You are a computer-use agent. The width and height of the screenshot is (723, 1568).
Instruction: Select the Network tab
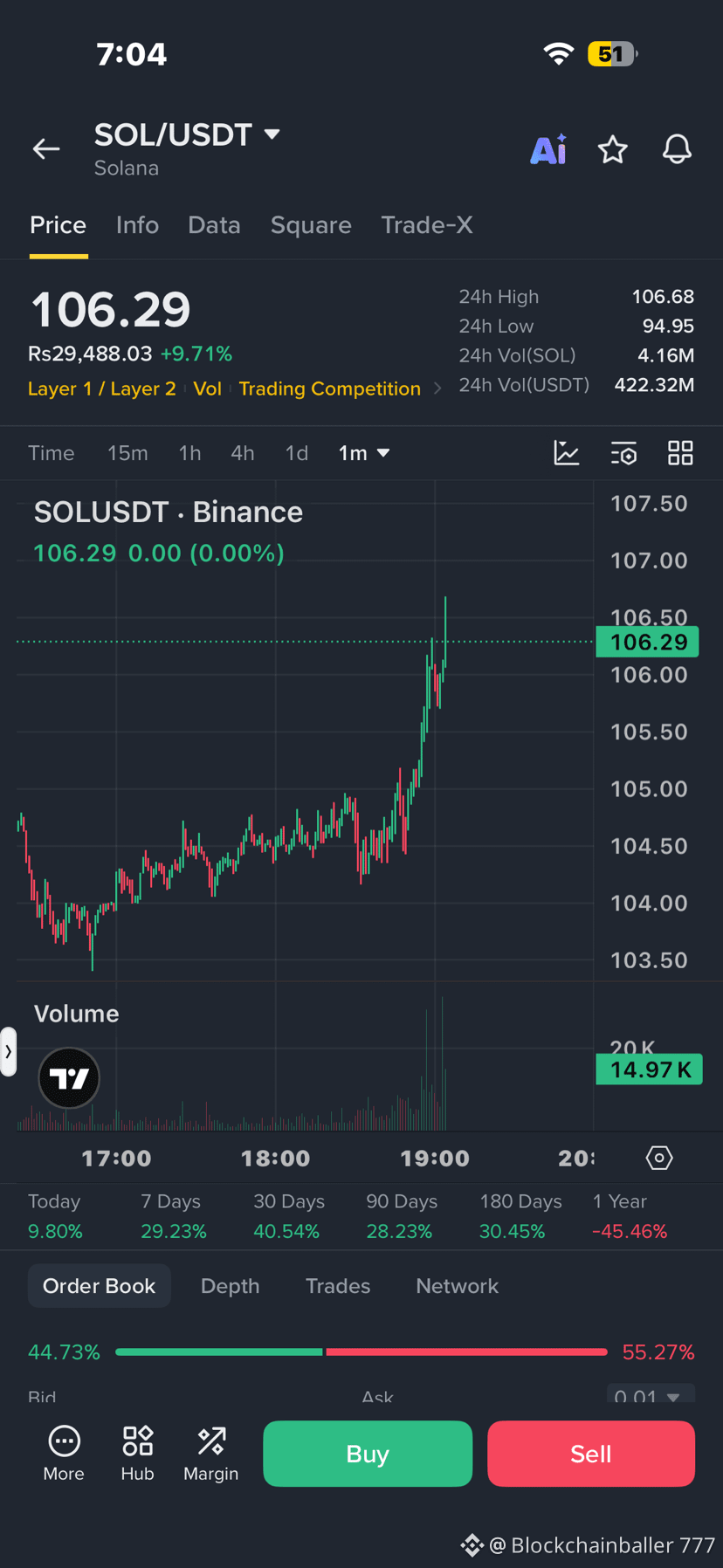click(x=457, y=1286)
